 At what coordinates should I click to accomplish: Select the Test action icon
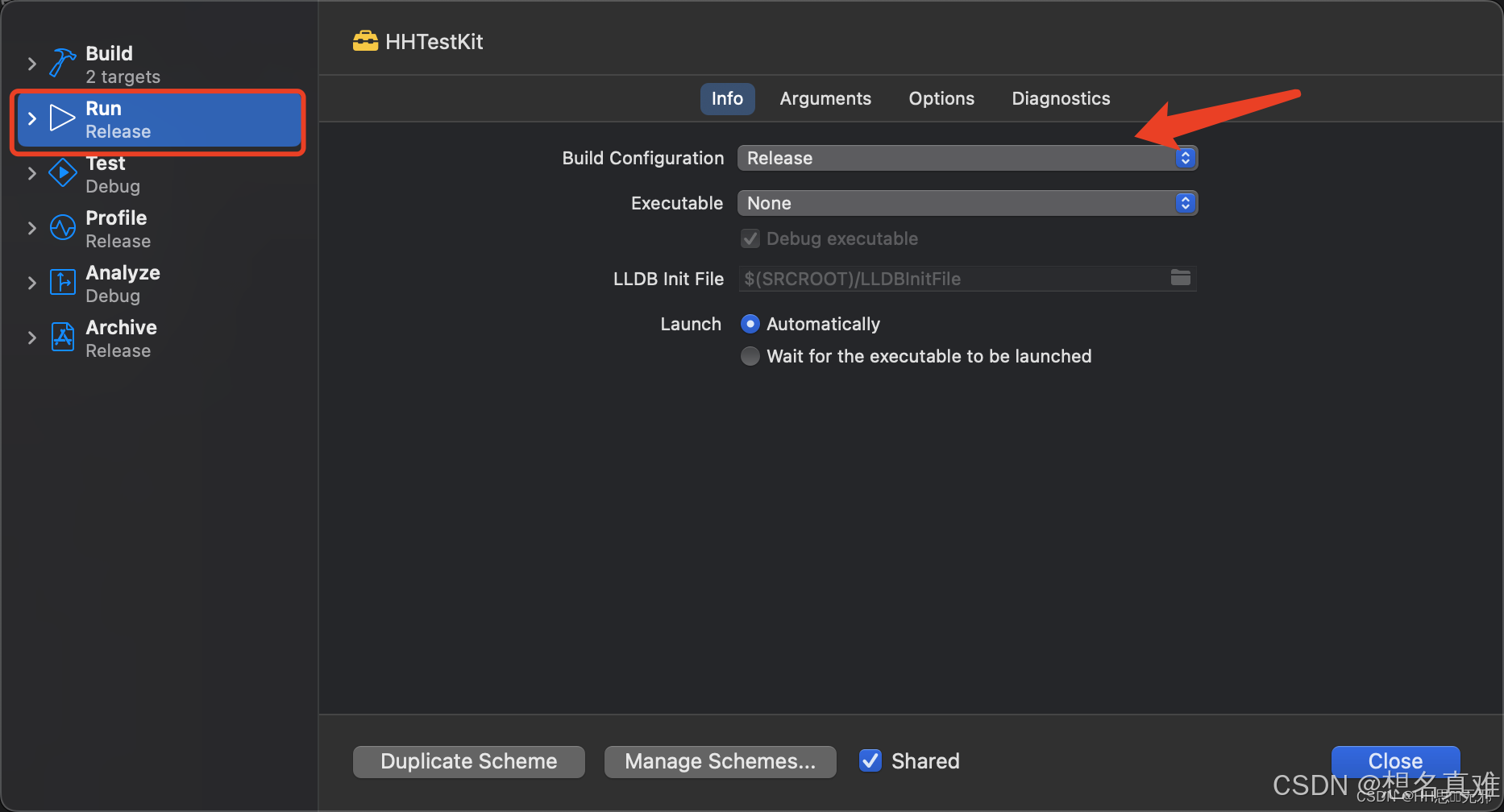(62, 172)
